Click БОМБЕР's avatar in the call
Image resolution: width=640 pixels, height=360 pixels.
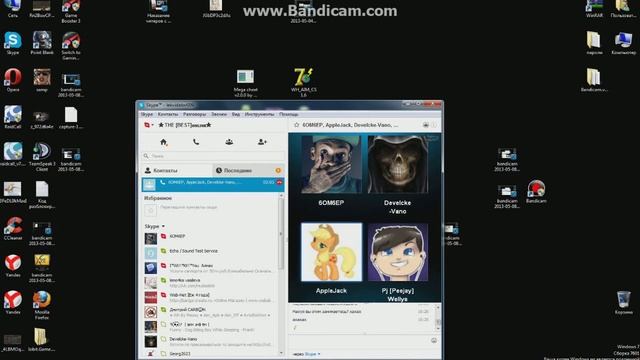click(x=331, y=164)
